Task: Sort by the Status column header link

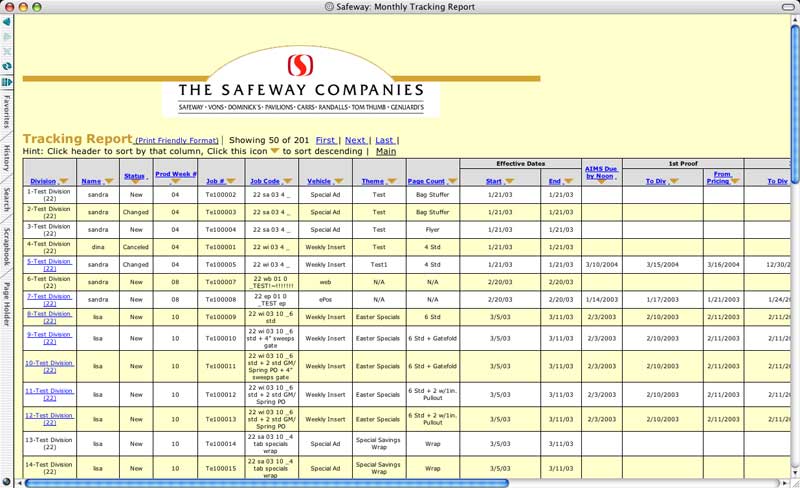Action: [134, 176]
